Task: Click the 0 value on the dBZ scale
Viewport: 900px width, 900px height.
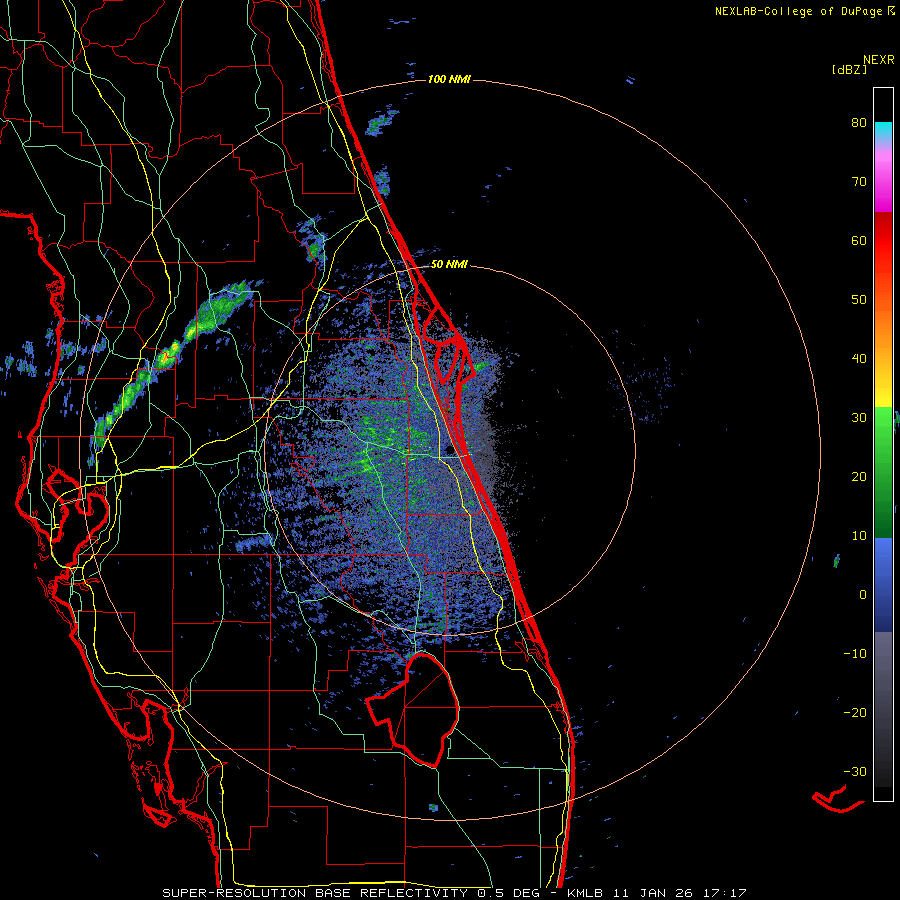Action: [863, 595]
